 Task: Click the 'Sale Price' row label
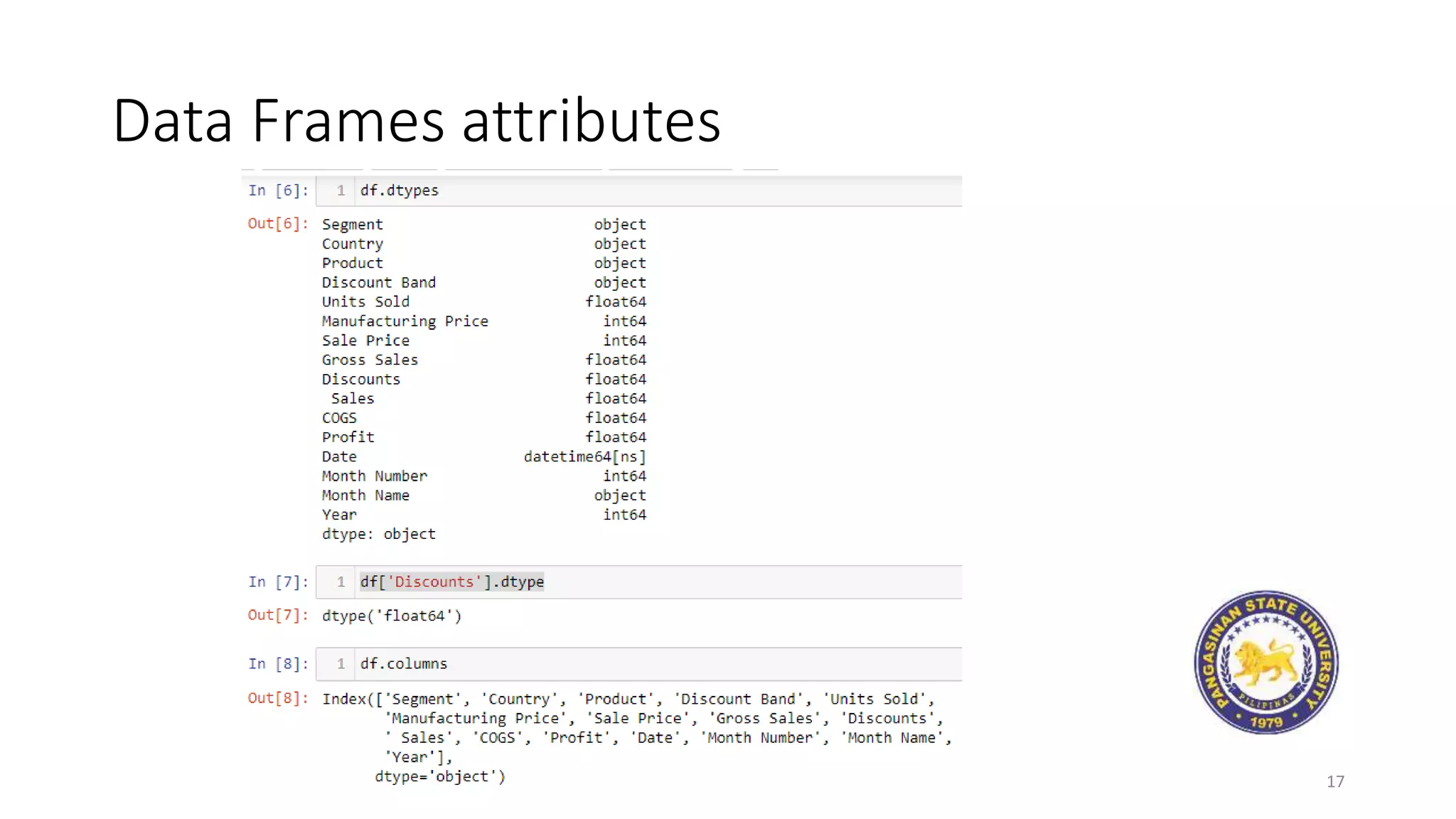(365, 341)
